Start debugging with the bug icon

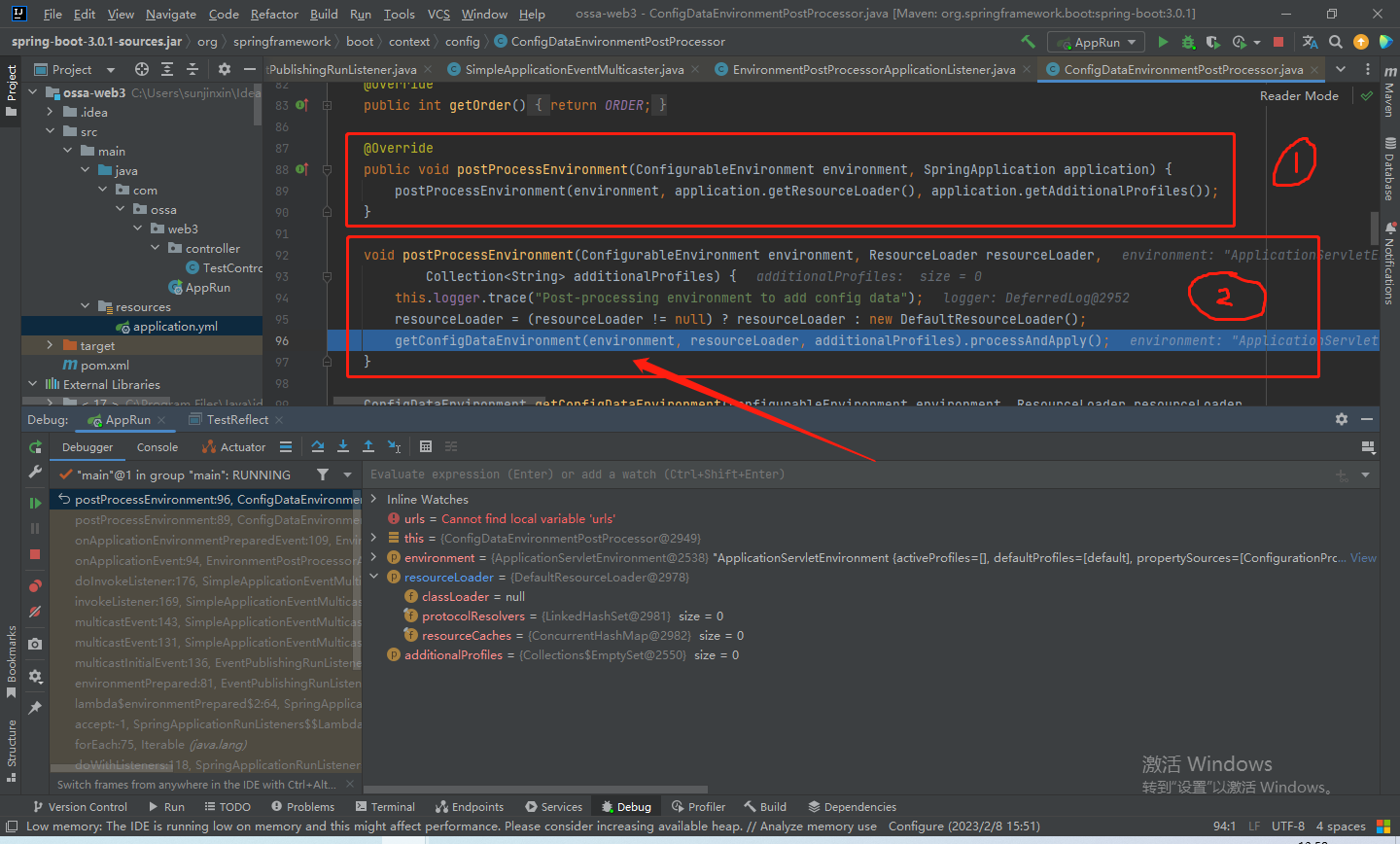[1188, 42]
